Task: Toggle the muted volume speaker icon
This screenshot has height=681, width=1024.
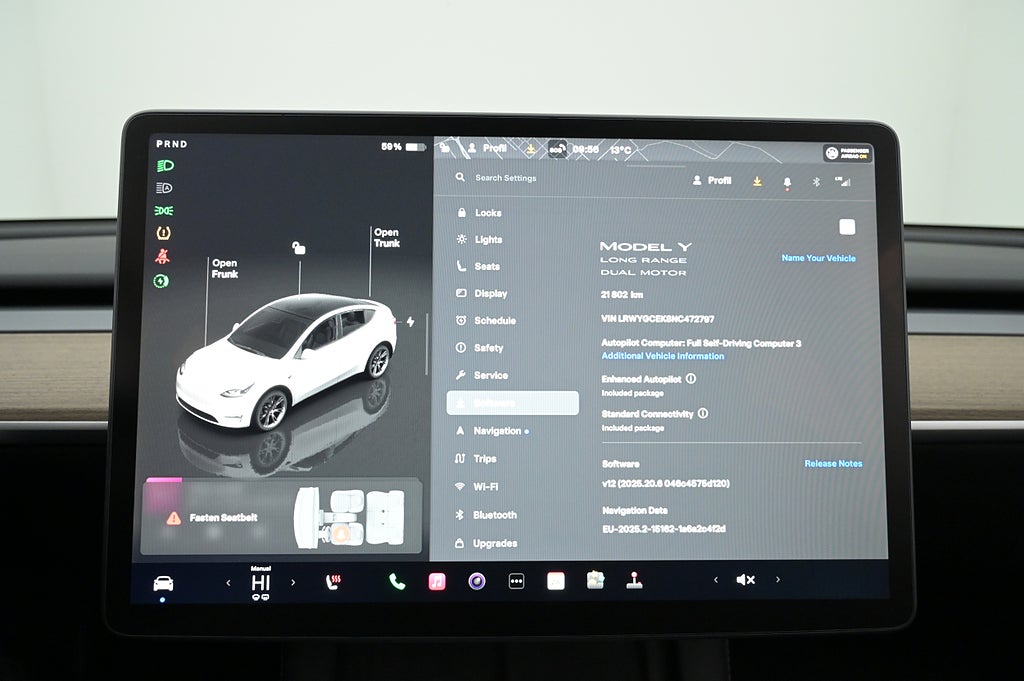Action: (745, 580)
